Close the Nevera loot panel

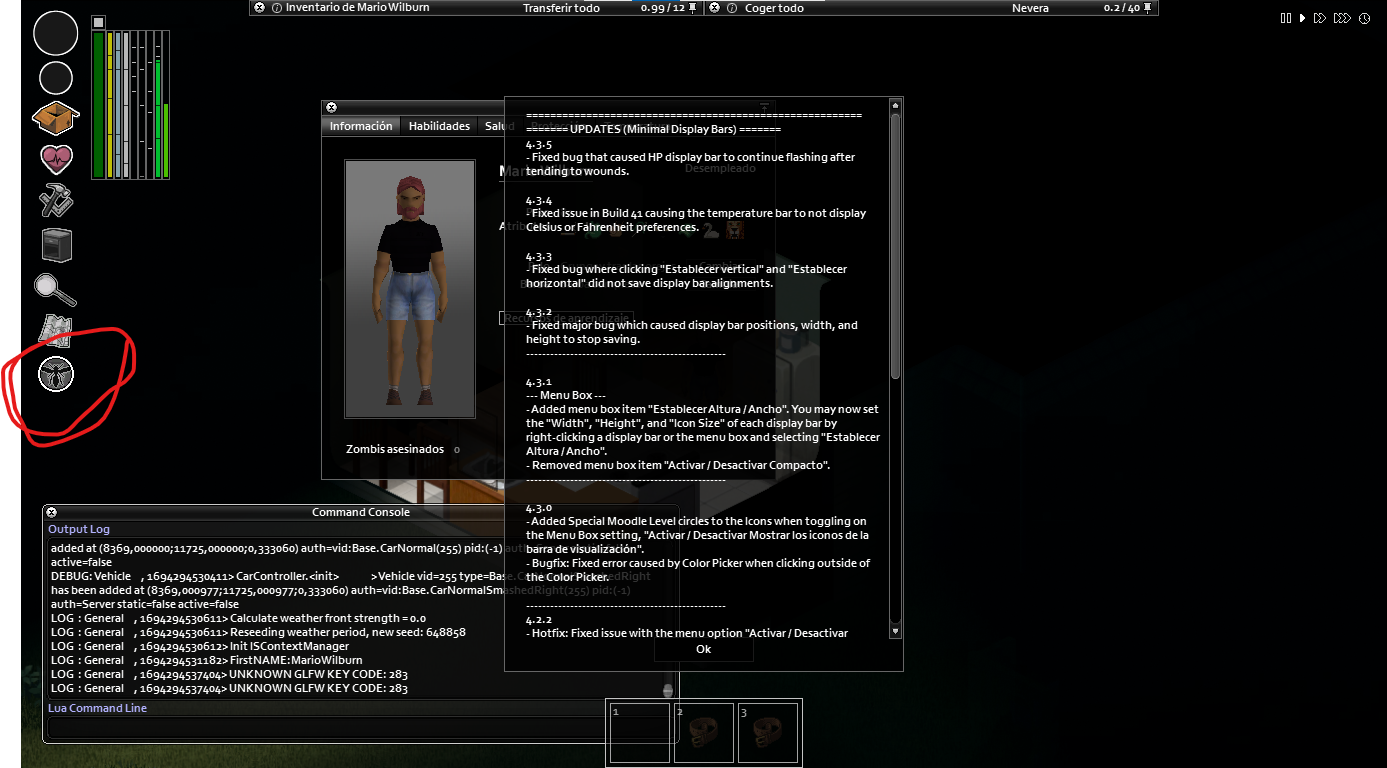pyautogui.click(x=714, y=8)
